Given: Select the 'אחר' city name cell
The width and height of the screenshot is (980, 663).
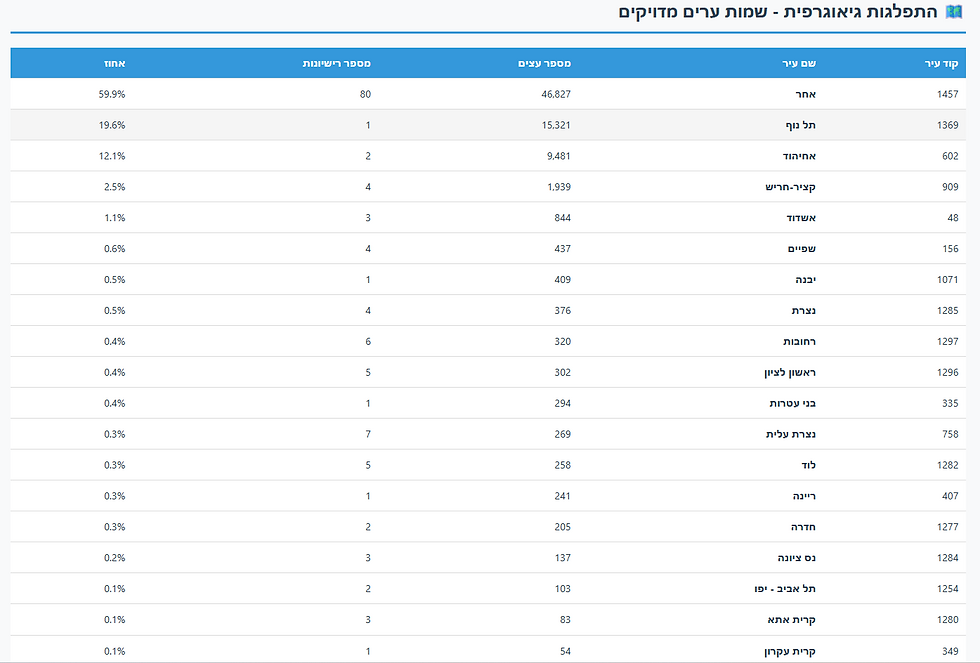Looking at the screenshot, I should [807, 94].
